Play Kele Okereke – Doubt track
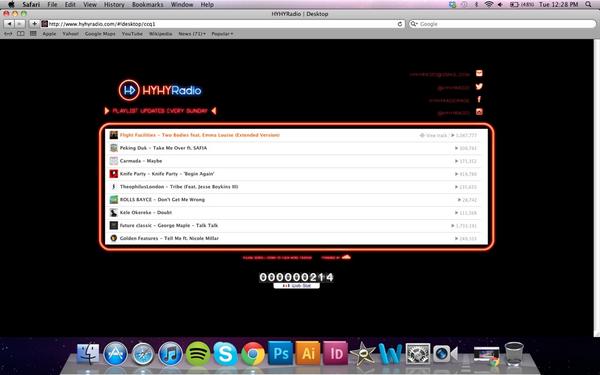Viewport: 600px width, 375px height. click(x=292, y=212)
